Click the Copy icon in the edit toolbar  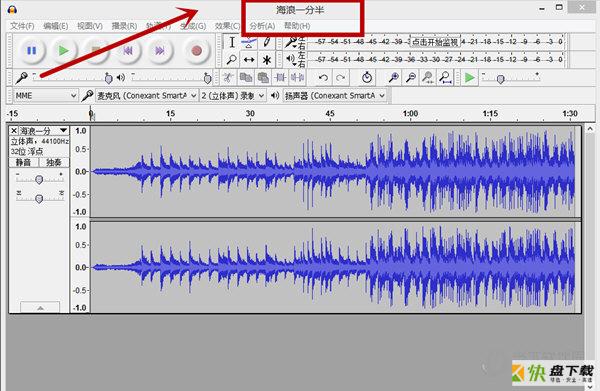tap(246, 78)
